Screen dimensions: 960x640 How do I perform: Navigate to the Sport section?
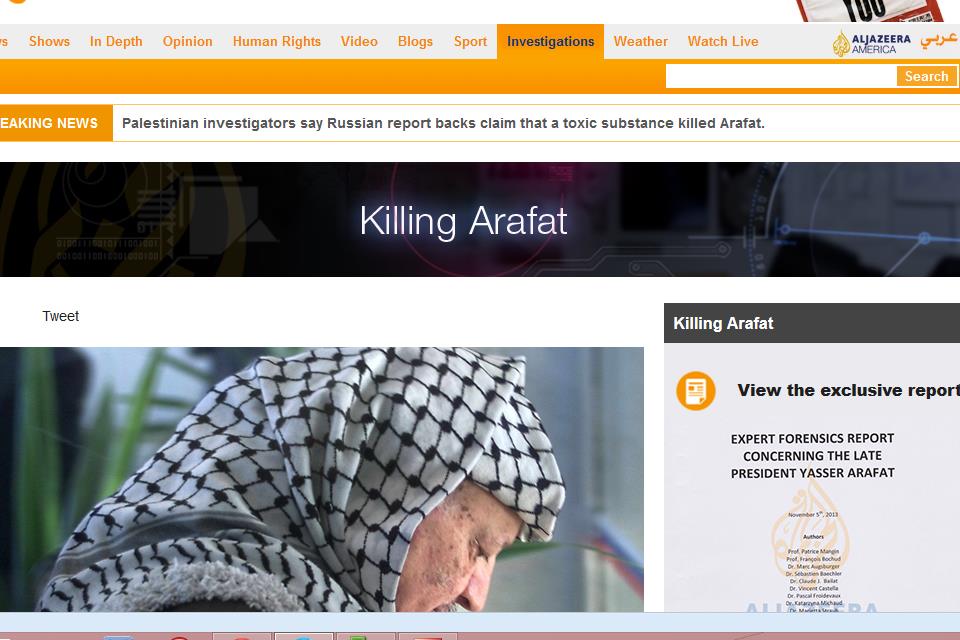(x=470, y=42)
